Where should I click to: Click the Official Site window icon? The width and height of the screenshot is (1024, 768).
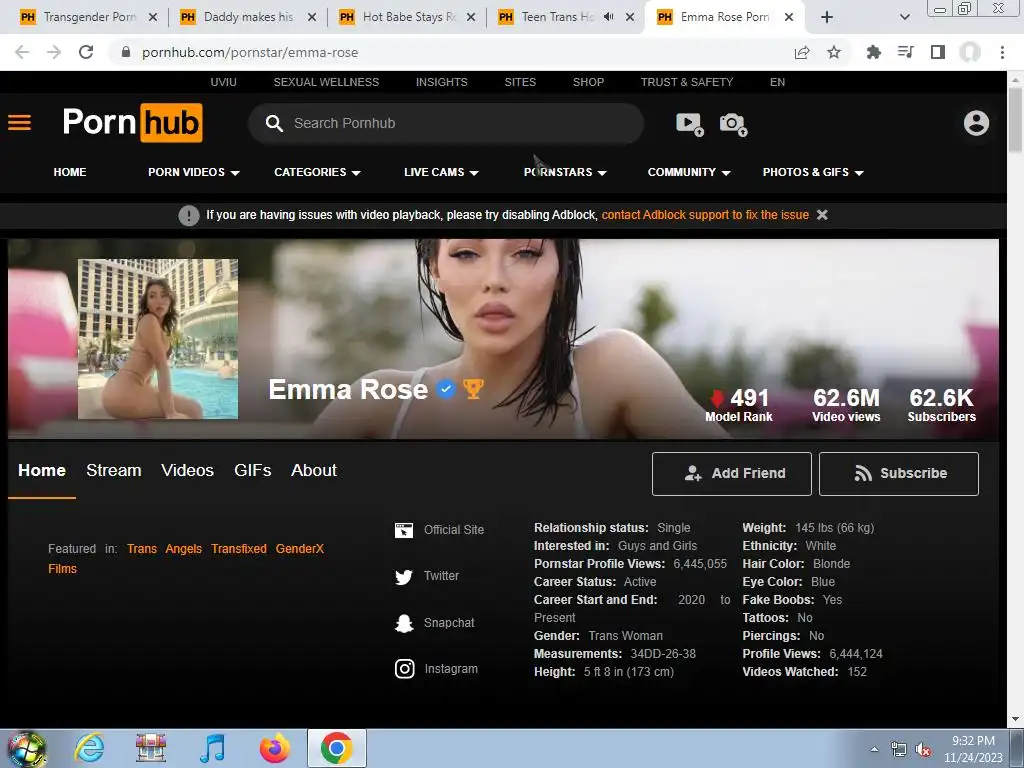(x=404, y=530)
